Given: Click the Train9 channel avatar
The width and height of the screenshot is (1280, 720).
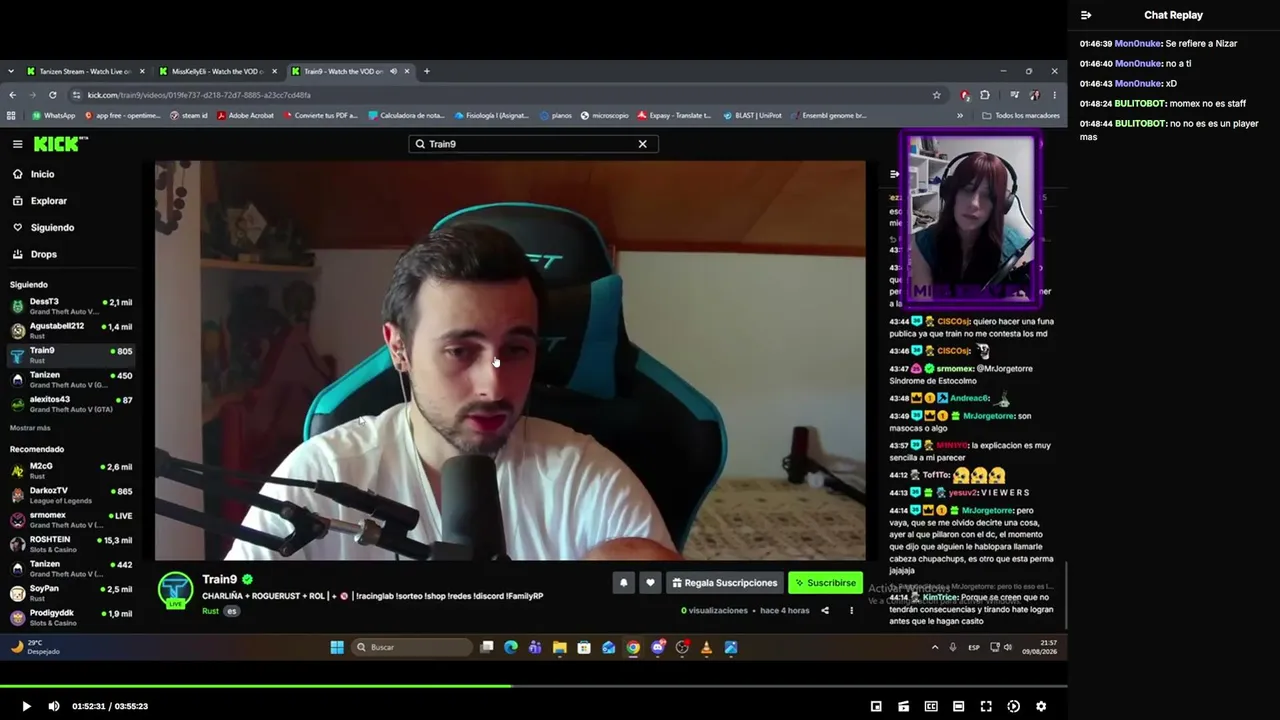Looking at the screenshot, I should coord(176,590).
